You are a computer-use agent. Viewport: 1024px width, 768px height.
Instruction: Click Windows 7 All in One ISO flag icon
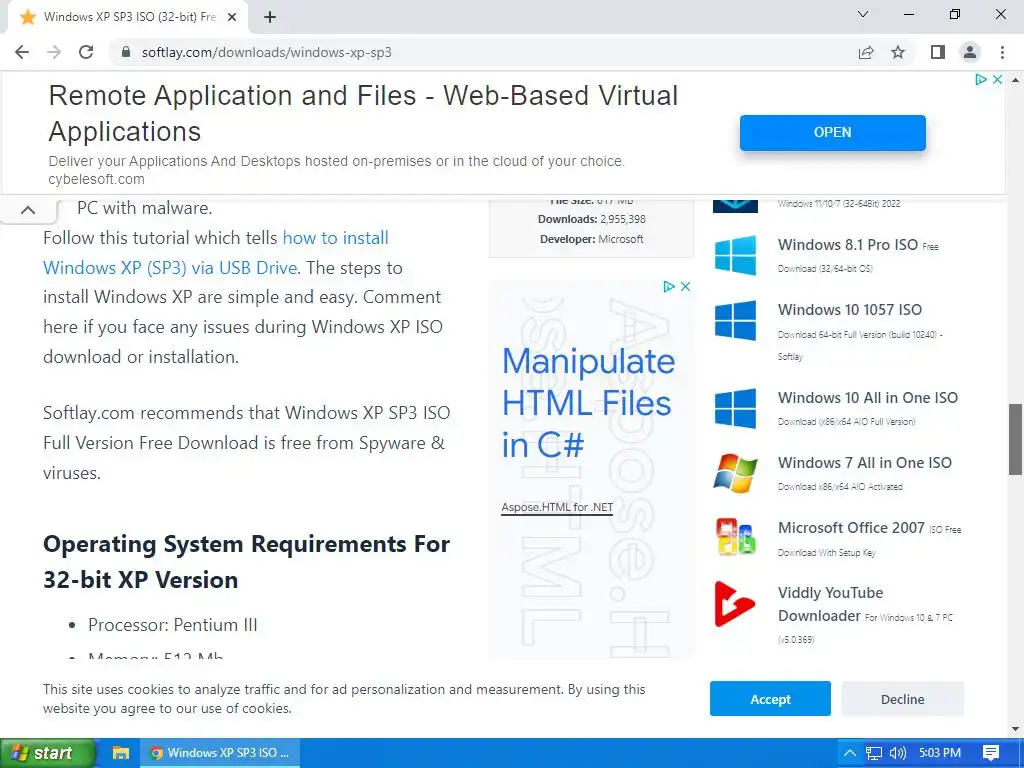pyautogui.click(x=735, y=473)
